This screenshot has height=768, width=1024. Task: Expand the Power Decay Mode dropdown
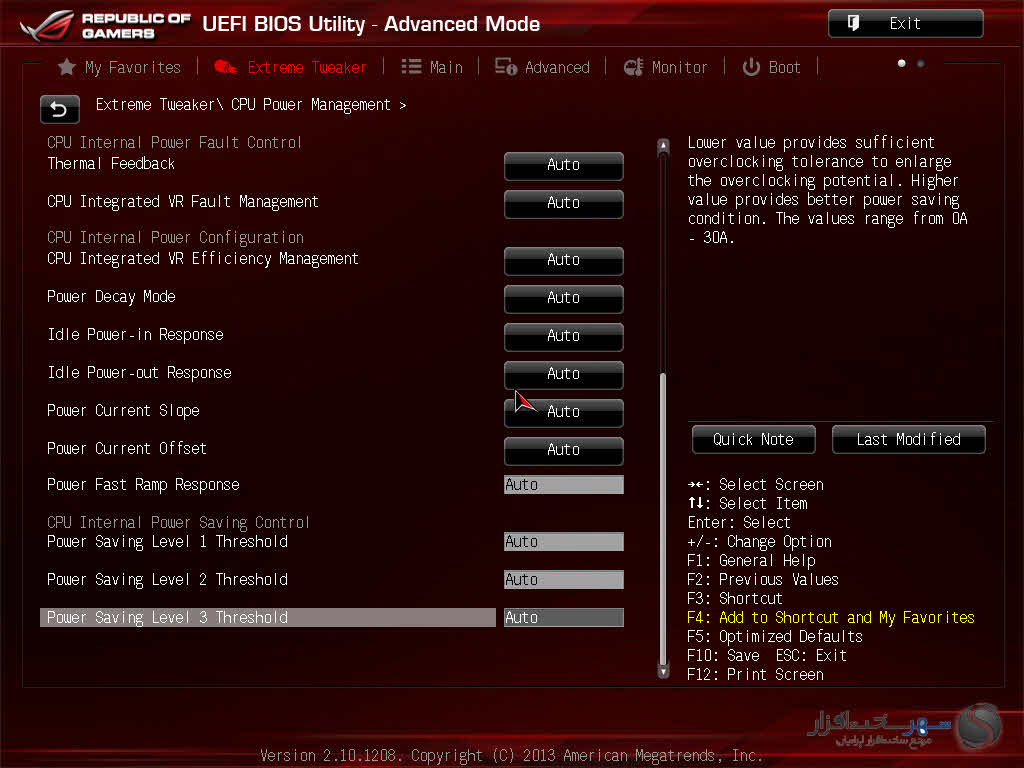tap(563, 298)
